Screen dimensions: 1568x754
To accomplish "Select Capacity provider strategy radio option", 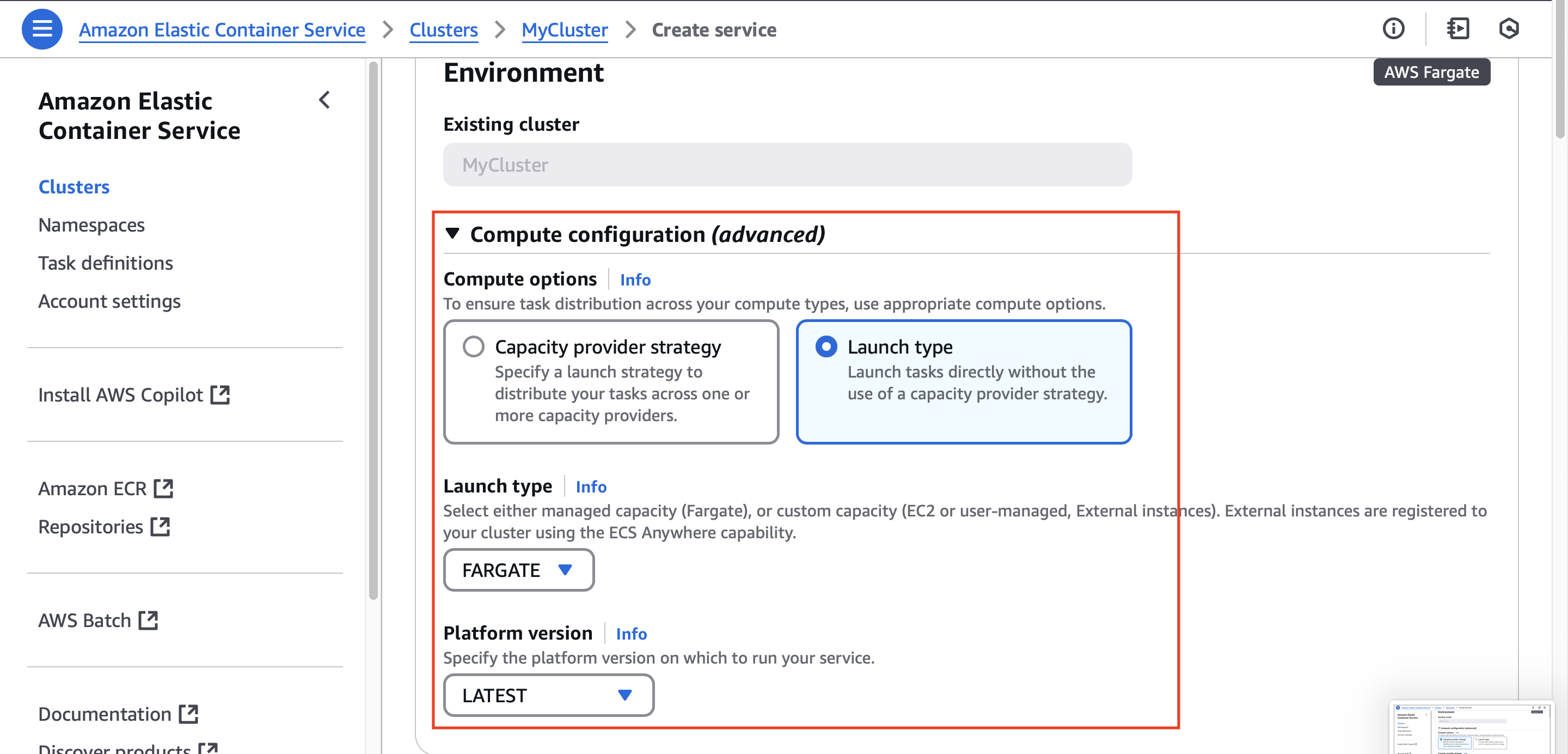I will (473, 346).
